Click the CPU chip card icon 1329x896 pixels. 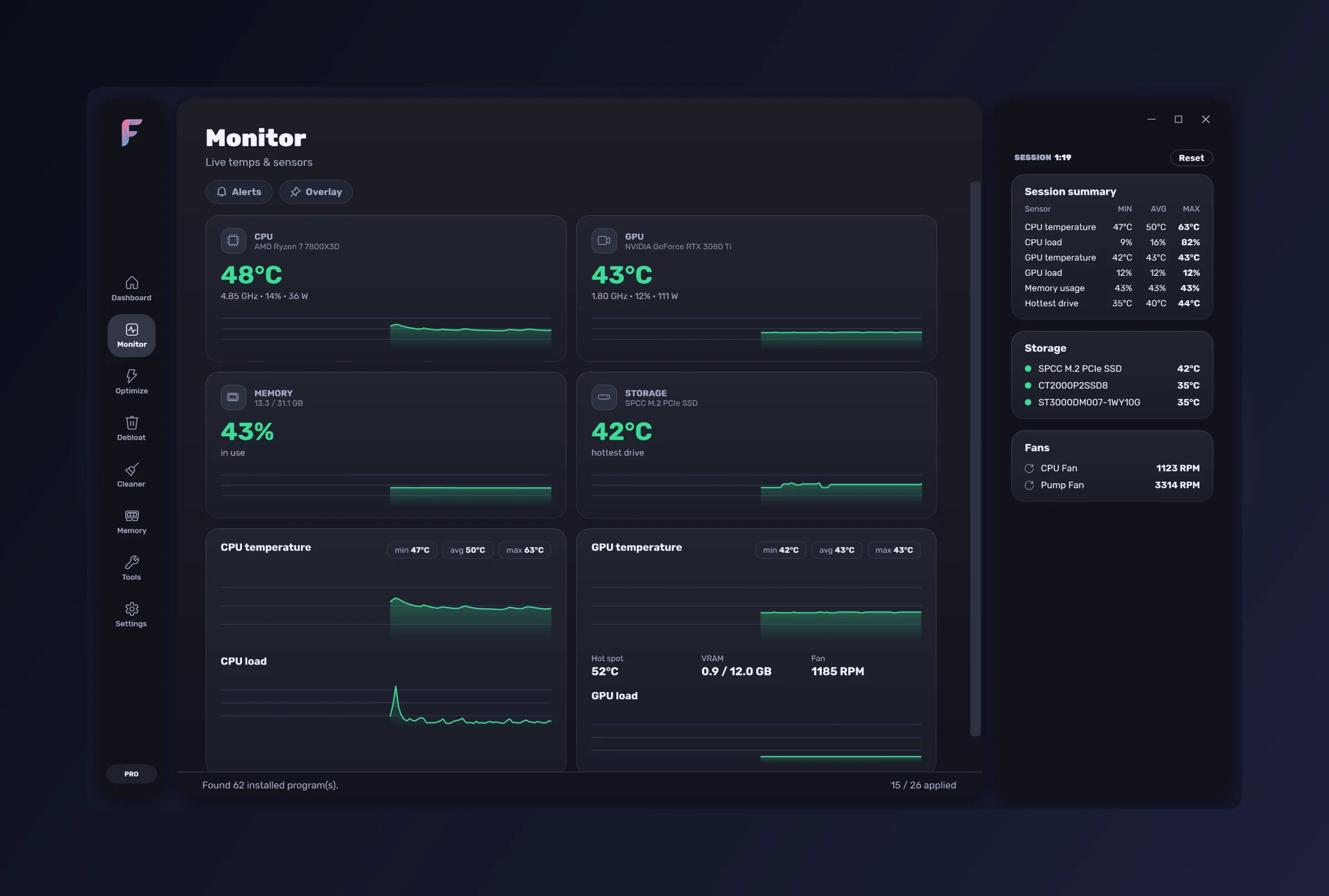pyautogui.click(x=233, y=240)
